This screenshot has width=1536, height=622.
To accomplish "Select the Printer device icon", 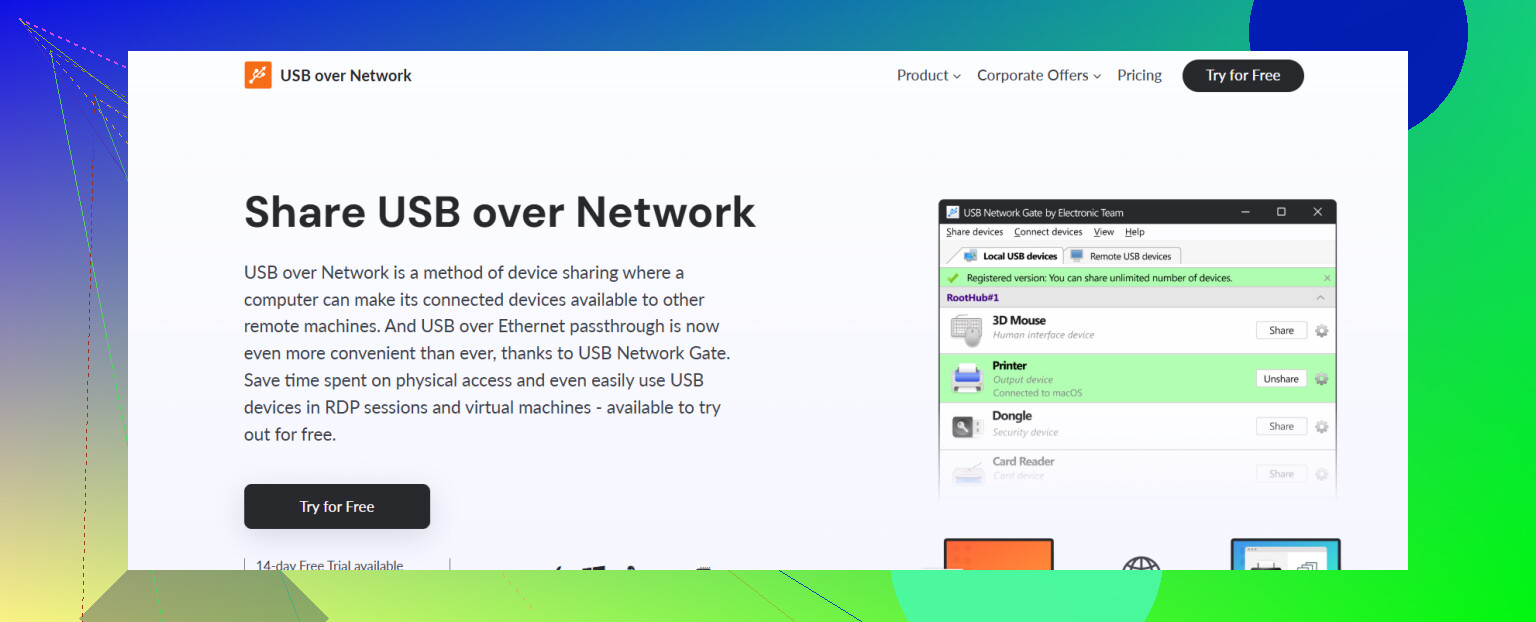I will (x=966, y=378).
